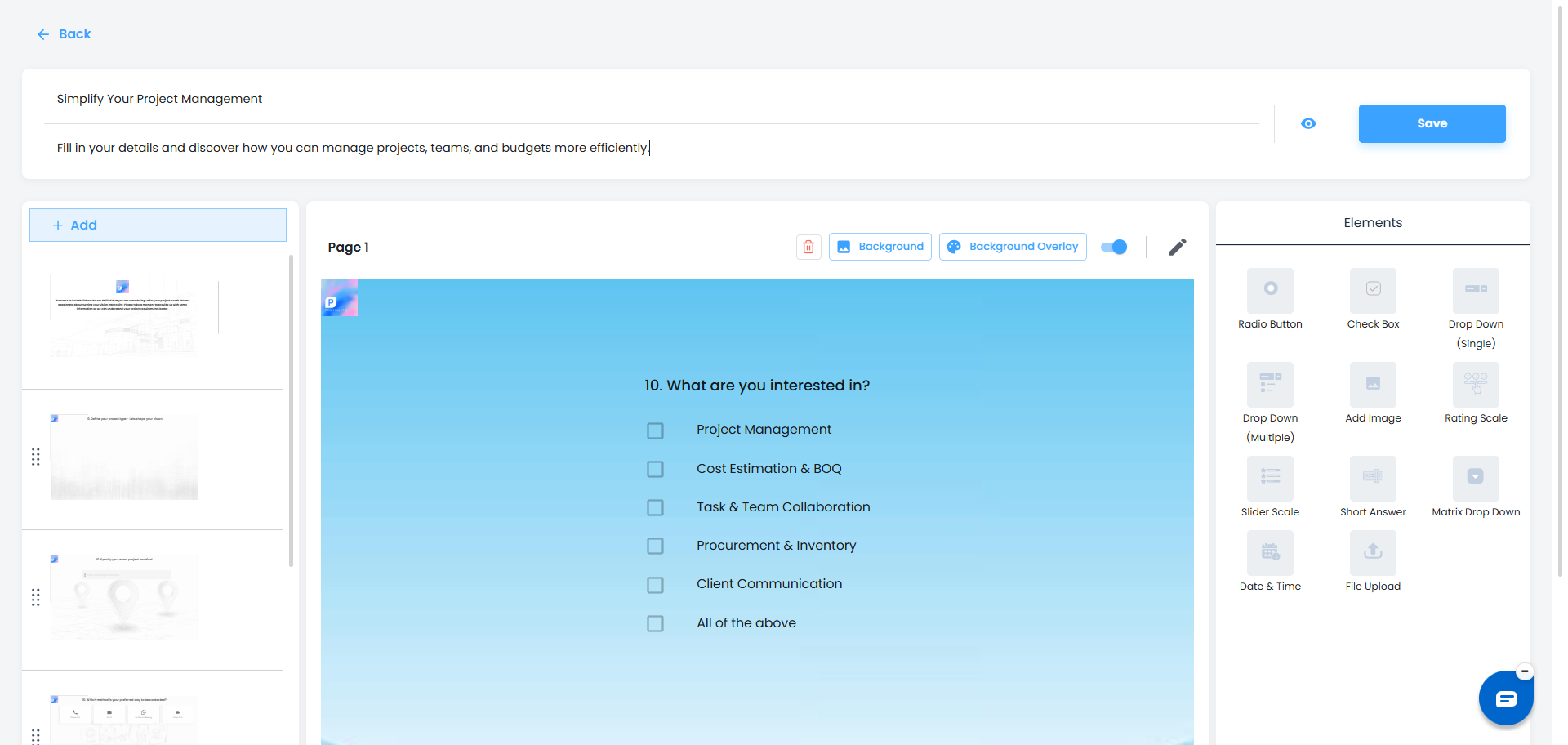Click the pencil edit icon

[1177, 247]
